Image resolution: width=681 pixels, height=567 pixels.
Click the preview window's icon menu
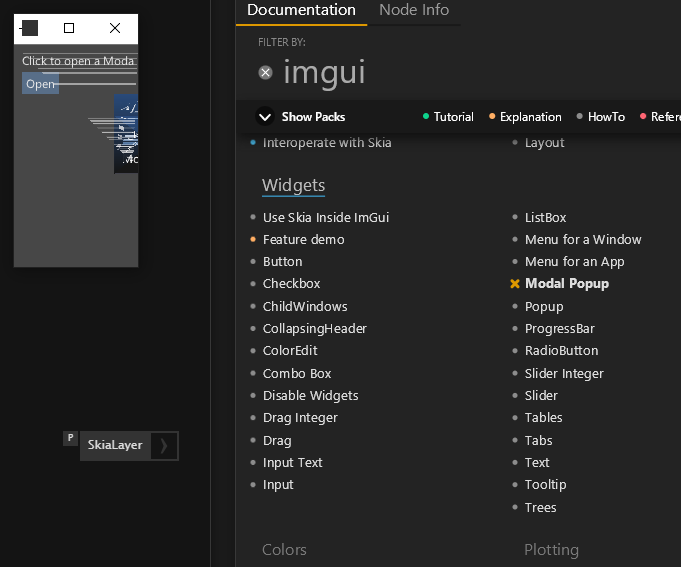29,28
